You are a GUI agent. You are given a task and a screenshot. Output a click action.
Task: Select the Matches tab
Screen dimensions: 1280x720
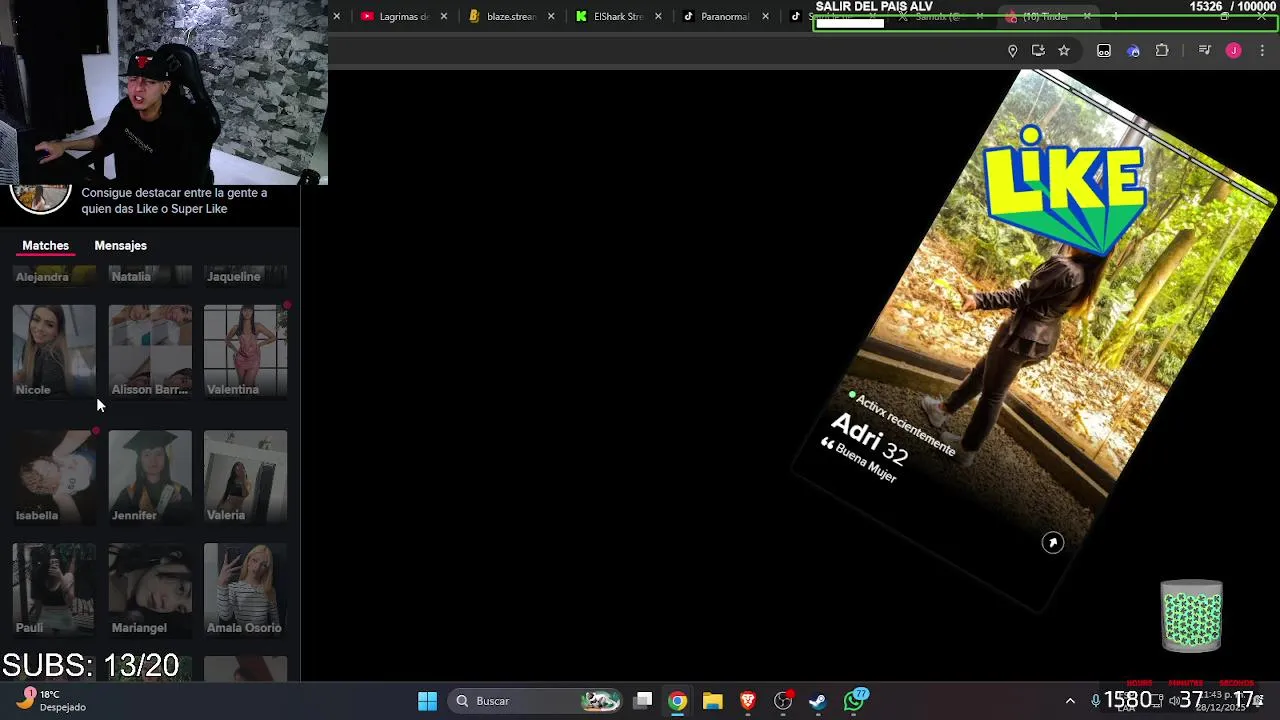[x=46, y=245]
